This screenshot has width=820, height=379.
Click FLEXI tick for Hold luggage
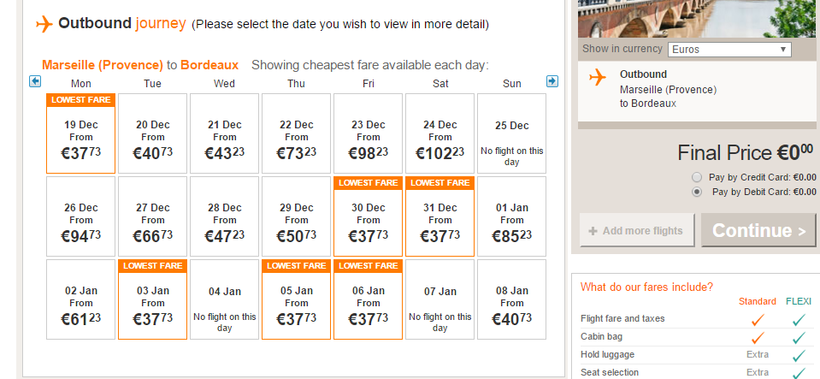[799, 355]
